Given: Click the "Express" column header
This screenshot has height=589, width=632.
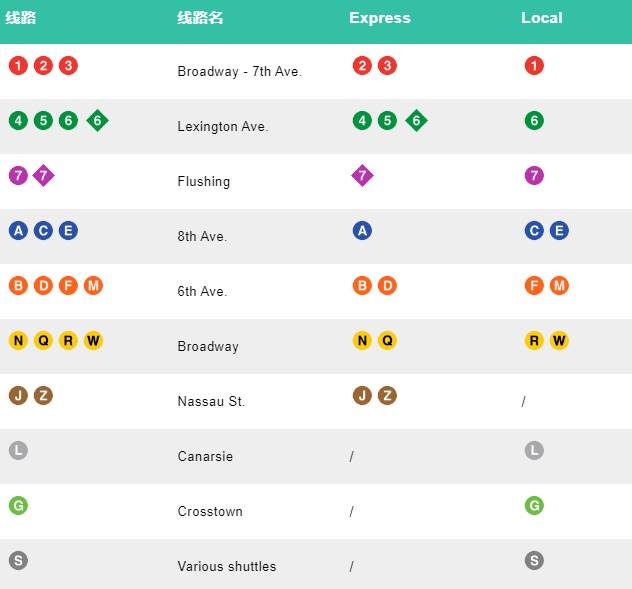Looking at the screenshot, I should (x=380, y=18).
